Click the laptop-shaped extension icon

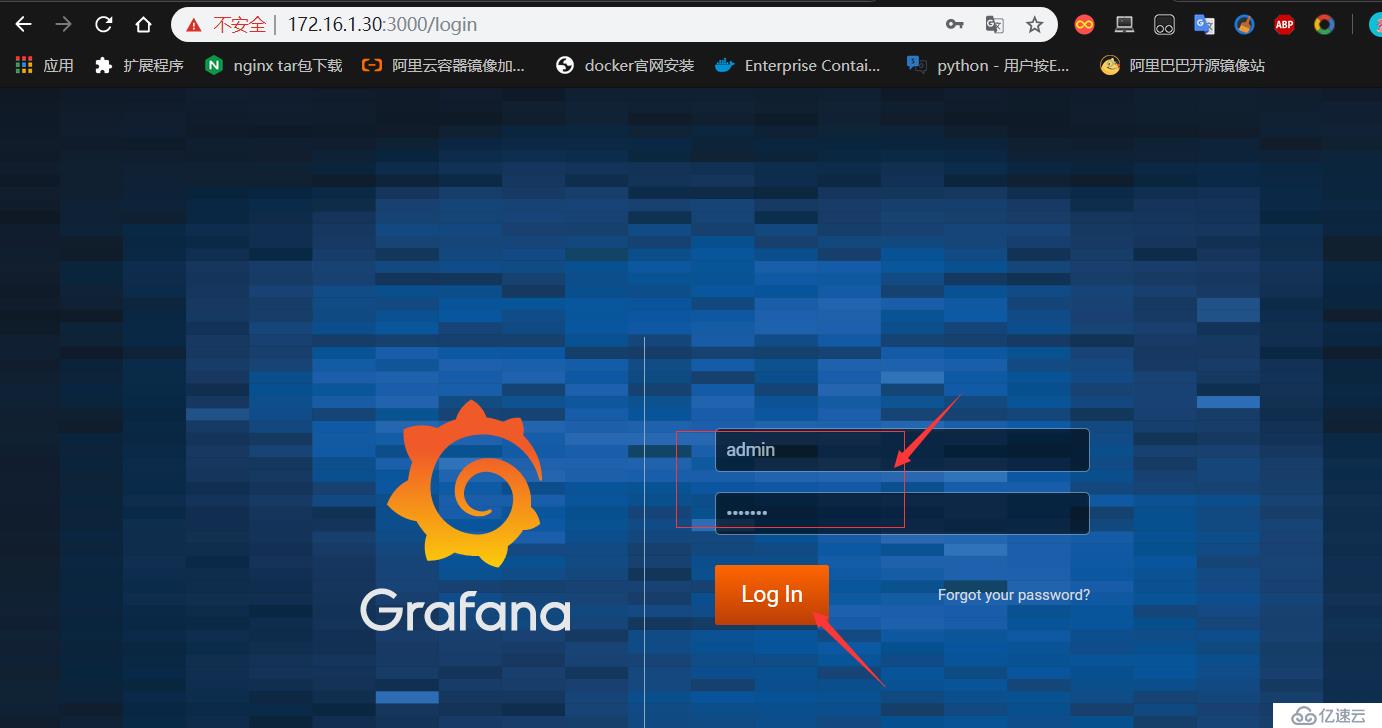(1124, 25)
